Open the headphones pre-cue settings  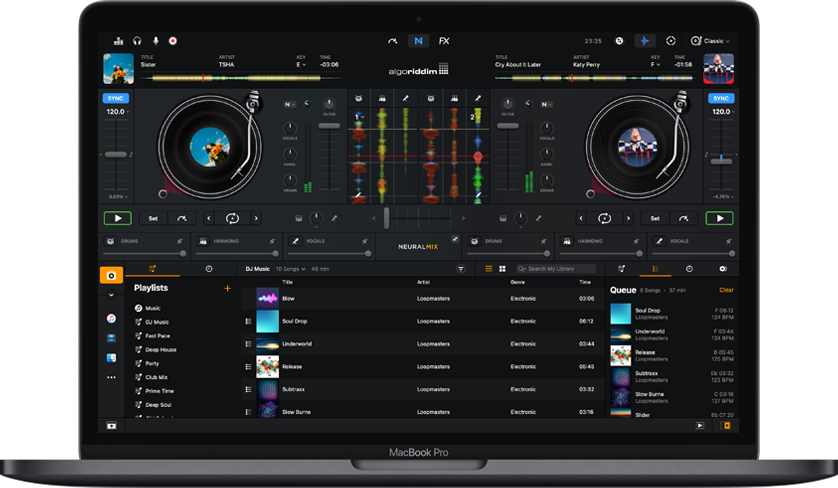(137, 41)
